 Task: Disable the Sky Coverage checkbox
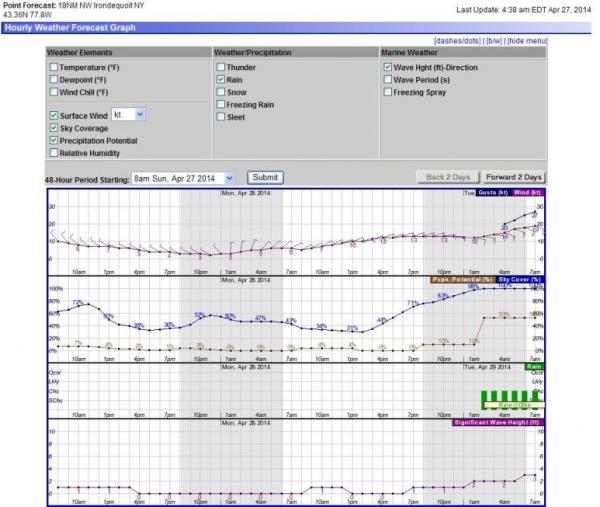[x=54, y=128]
